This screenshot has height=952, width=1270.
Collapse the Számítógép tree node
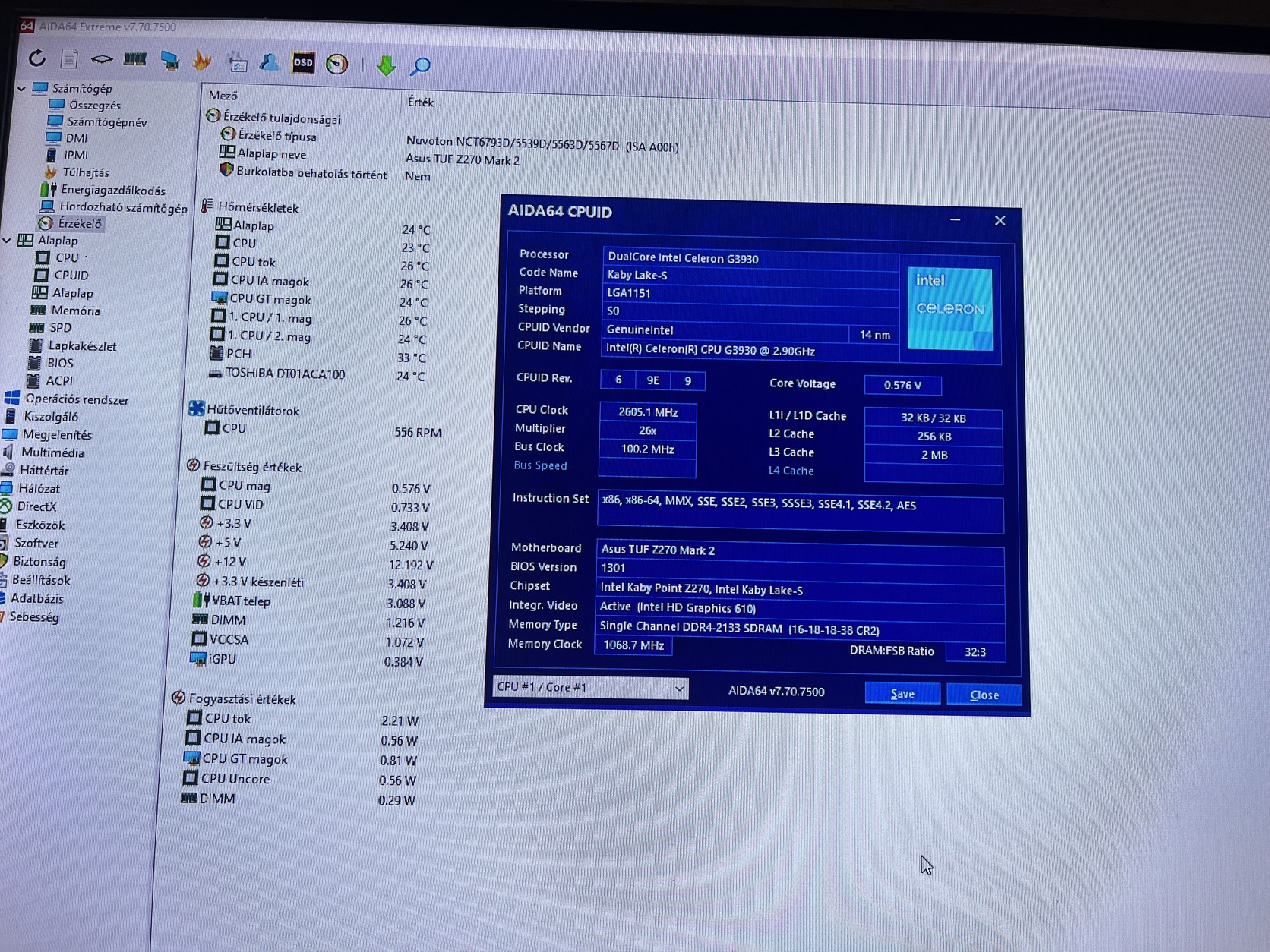point(21,88)
